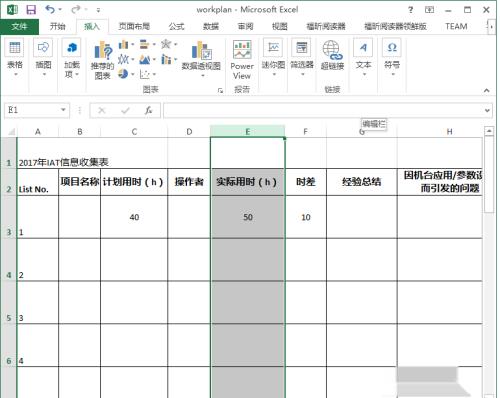This screenshot has width=500, height=398.
Task: Click the 经验总结 header cell
Action: coord(362,182)
